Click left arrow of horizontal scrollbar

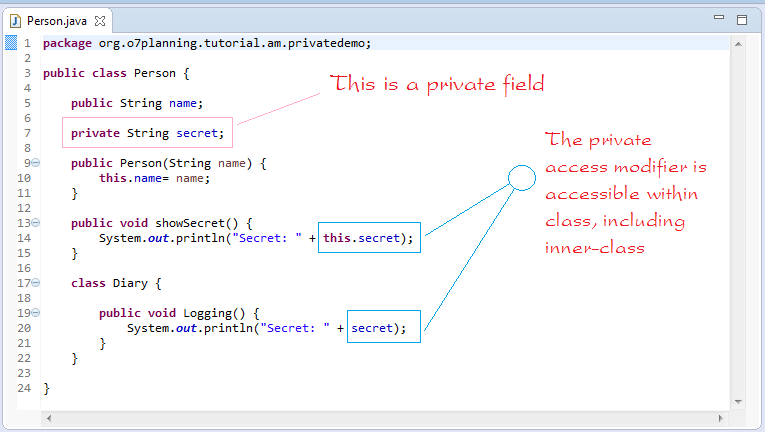tap(49, 418)
